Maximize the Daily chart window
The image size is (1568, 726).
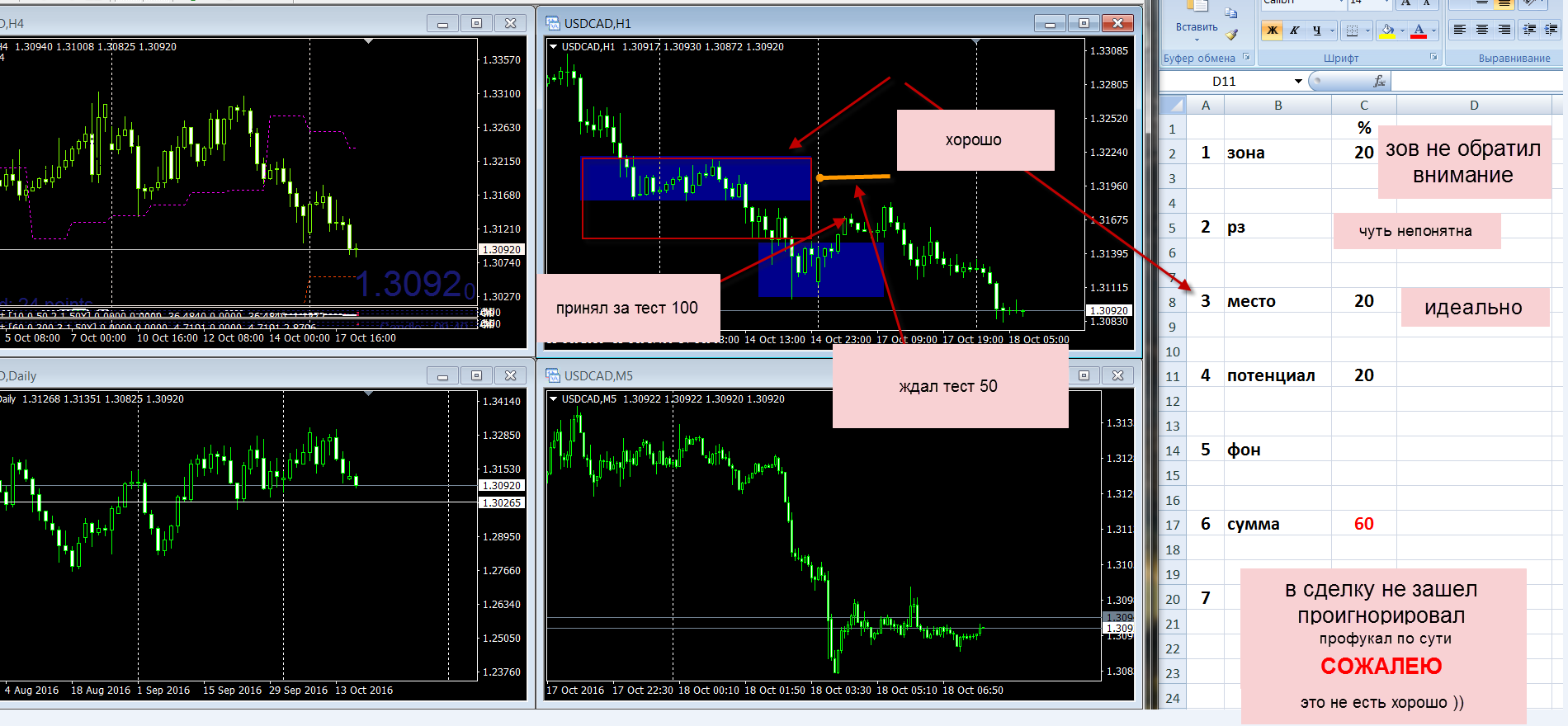tap(476, 375)
